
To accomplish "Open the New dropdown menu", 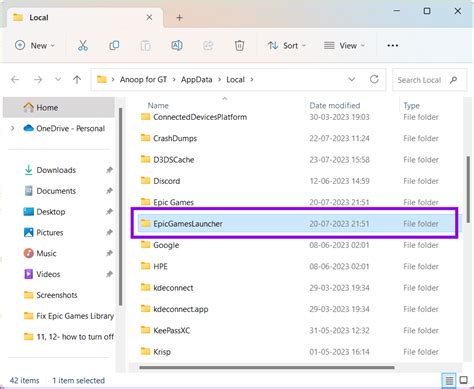I will pyautogui.click(x=35, y=45).
